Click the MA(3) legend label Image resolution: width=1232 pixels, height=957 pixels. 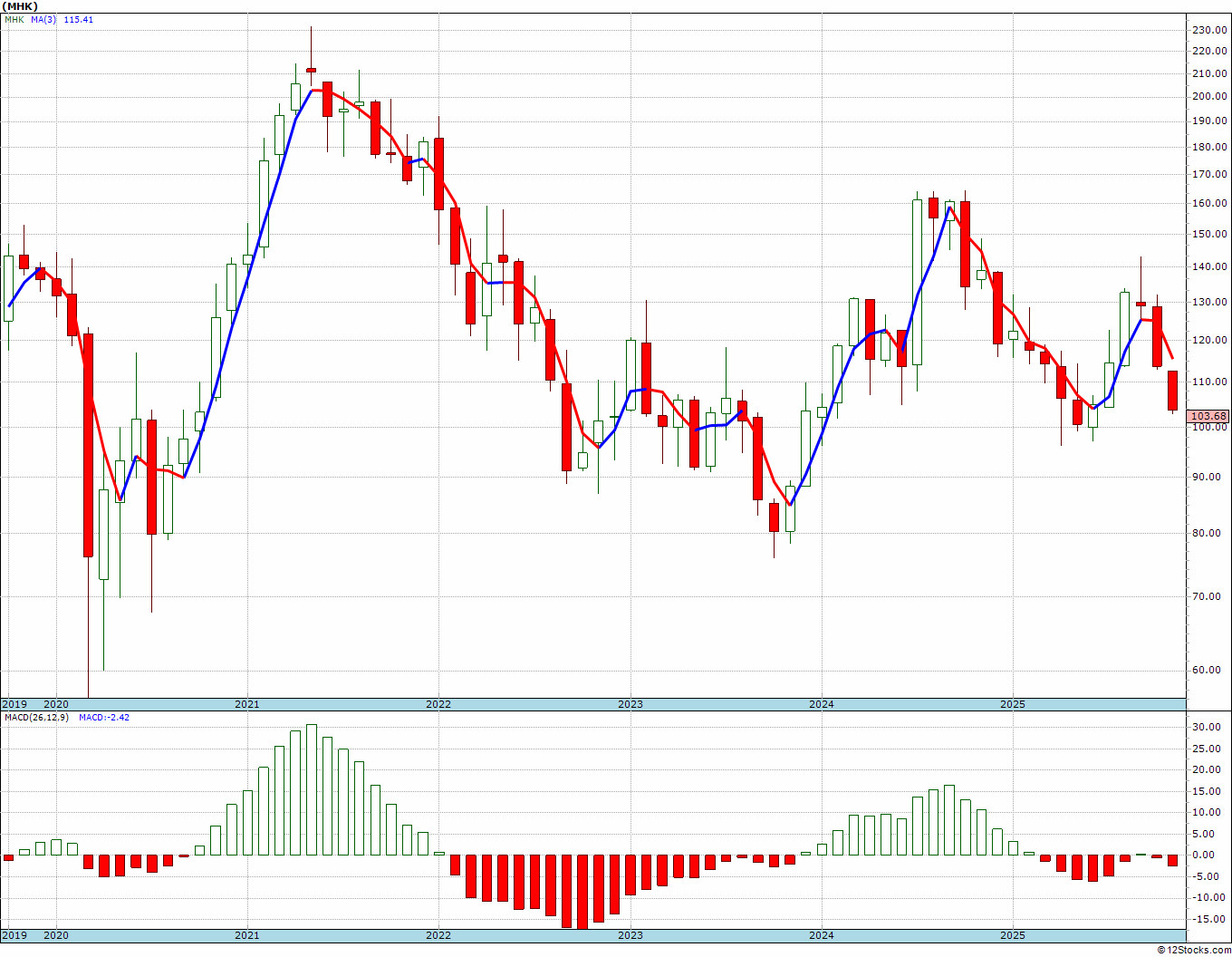(43, 19)
